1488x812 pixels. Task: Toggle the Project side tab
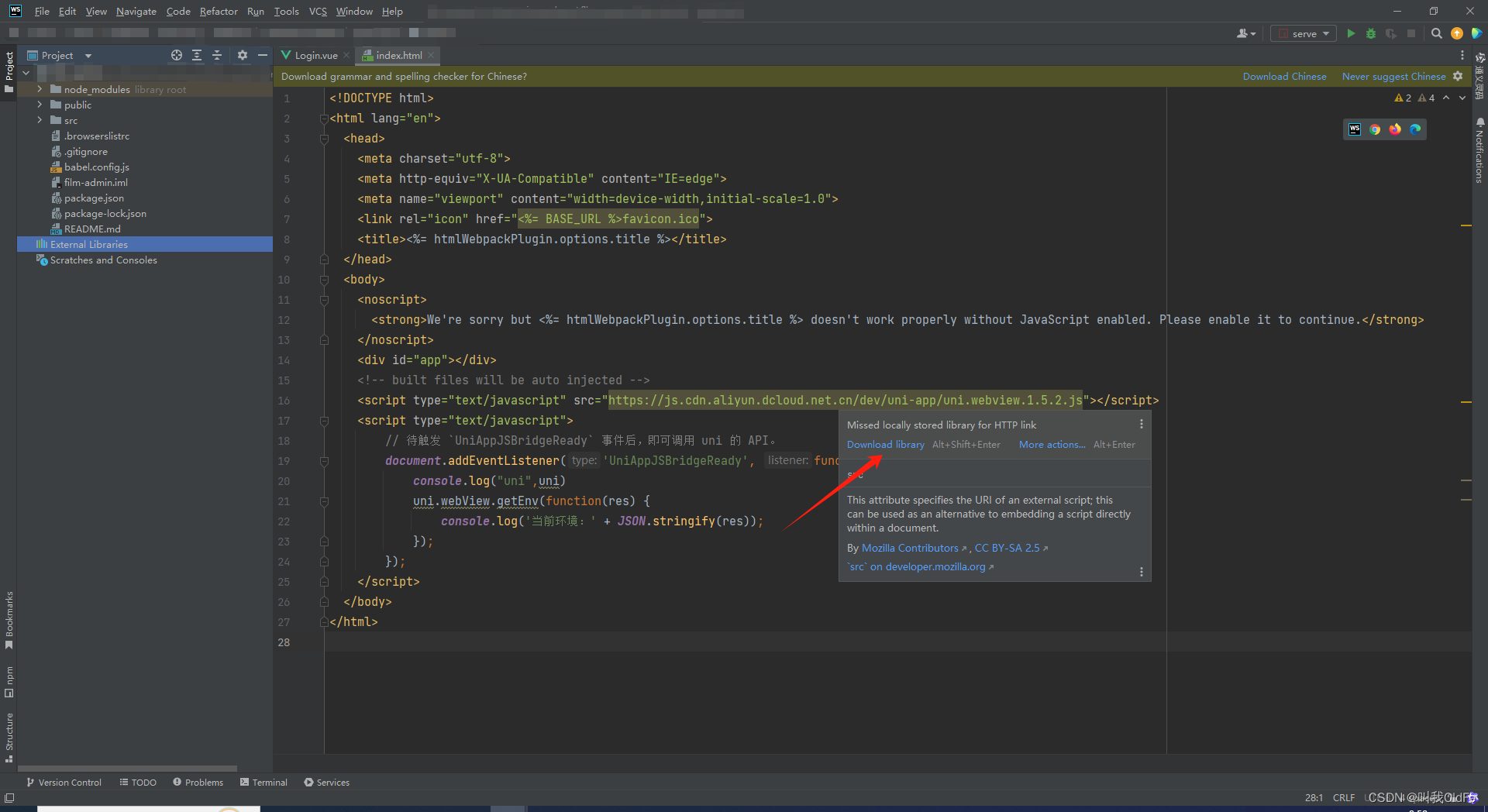(x=9, y=71)
